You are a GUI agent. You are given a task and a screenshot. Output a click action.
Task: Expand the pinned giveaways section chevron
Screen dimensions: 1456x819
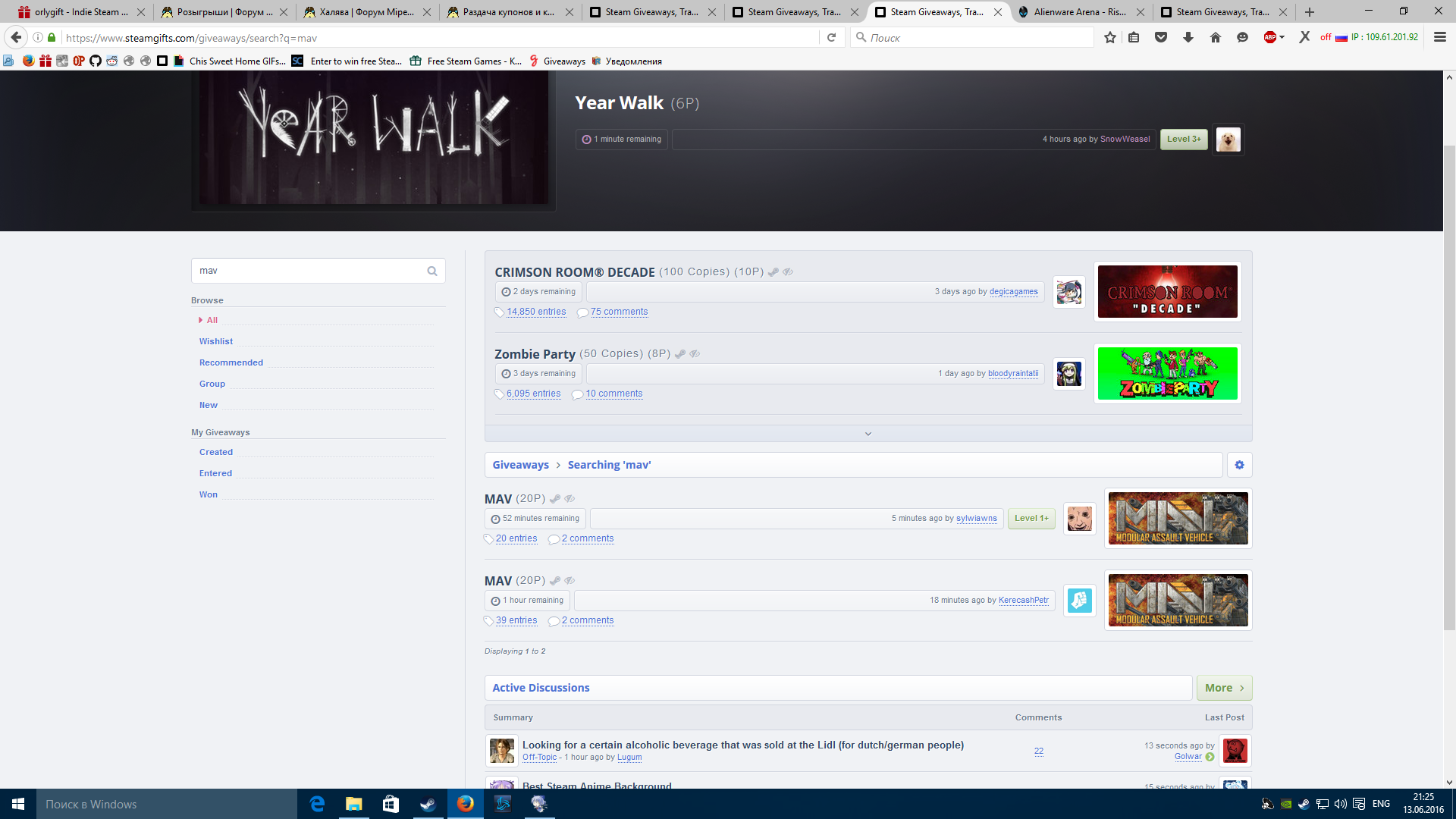[868, 434]
